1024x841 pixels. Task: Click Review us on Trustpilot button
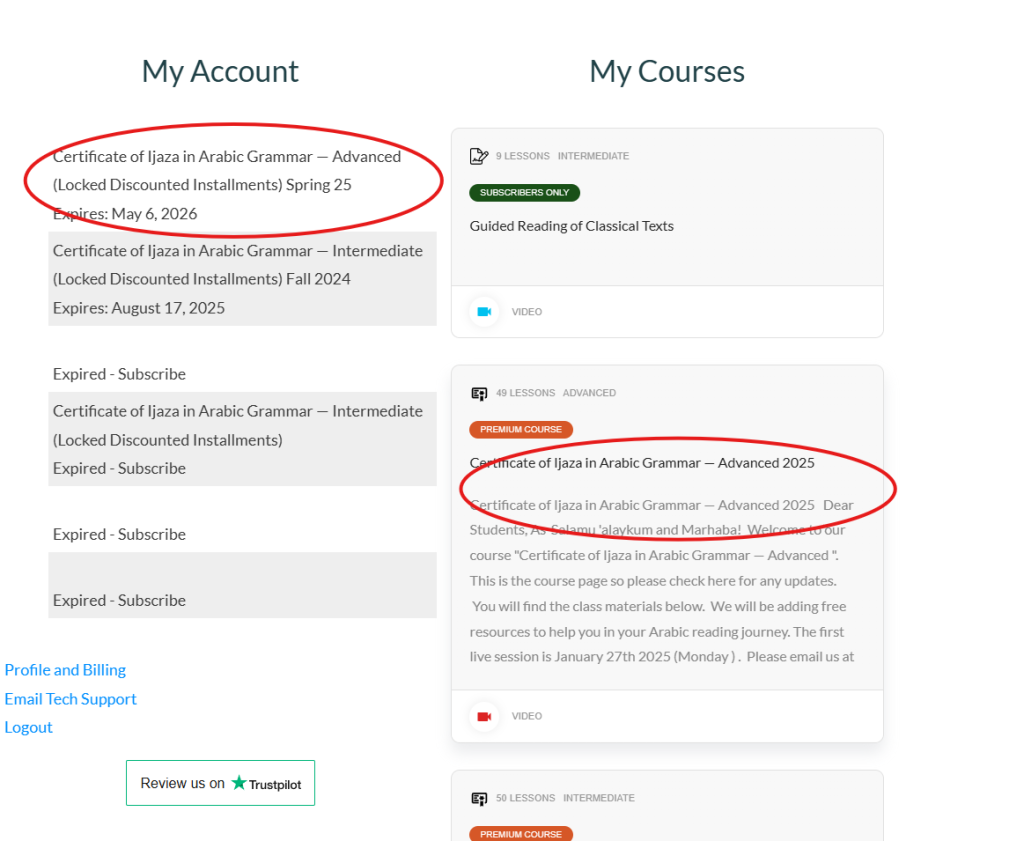click(x=220, y=783)
